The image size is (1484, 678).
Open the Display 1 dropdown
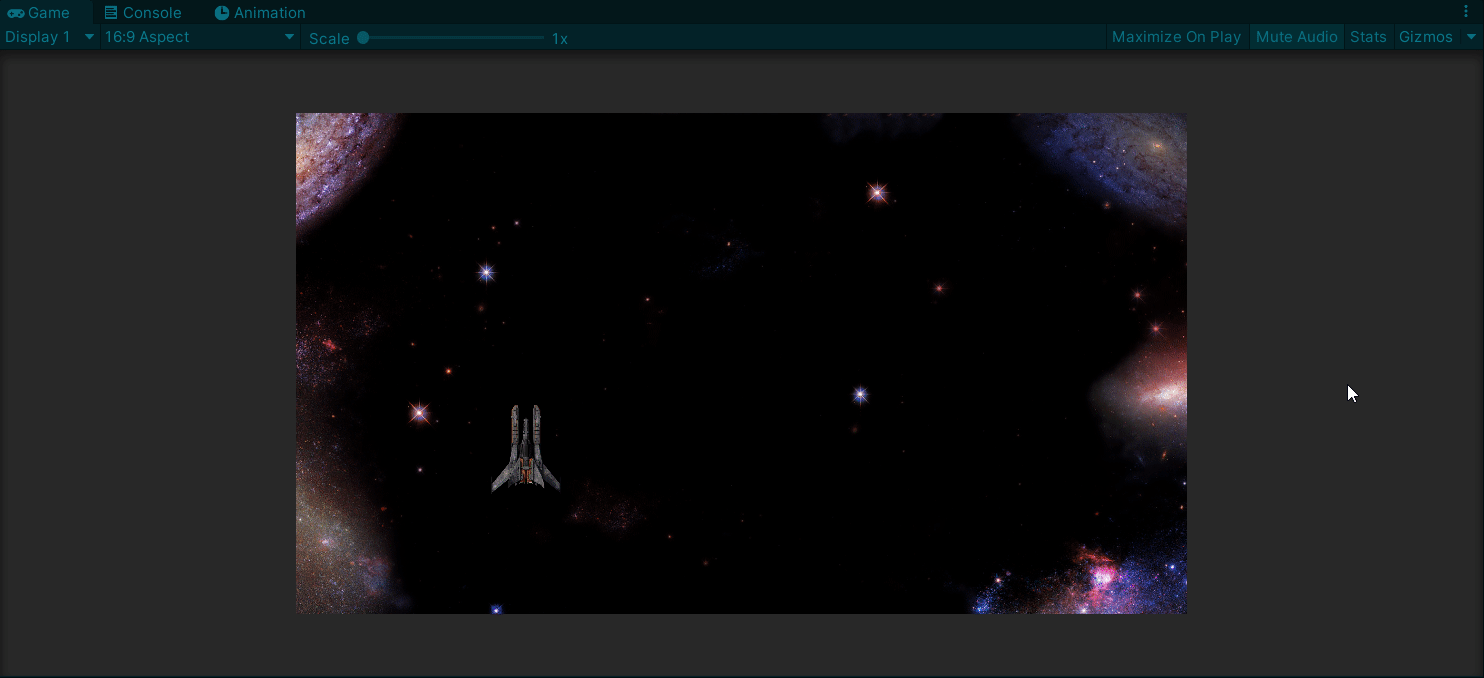49,37
